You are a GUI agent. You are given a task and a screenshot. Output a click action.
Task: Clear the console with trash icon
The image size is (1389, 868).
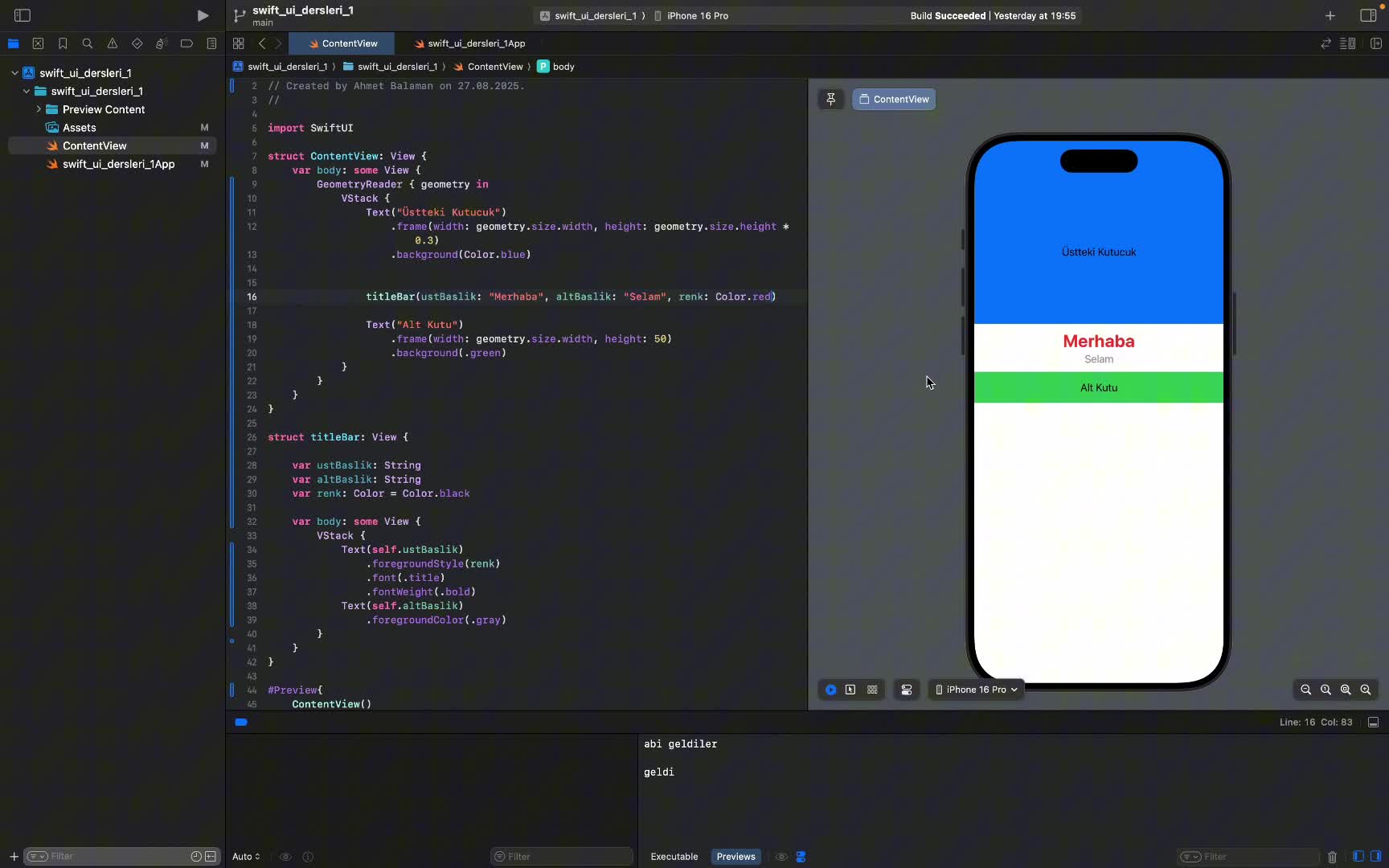pyautogui.click(x=1332, y=857)
